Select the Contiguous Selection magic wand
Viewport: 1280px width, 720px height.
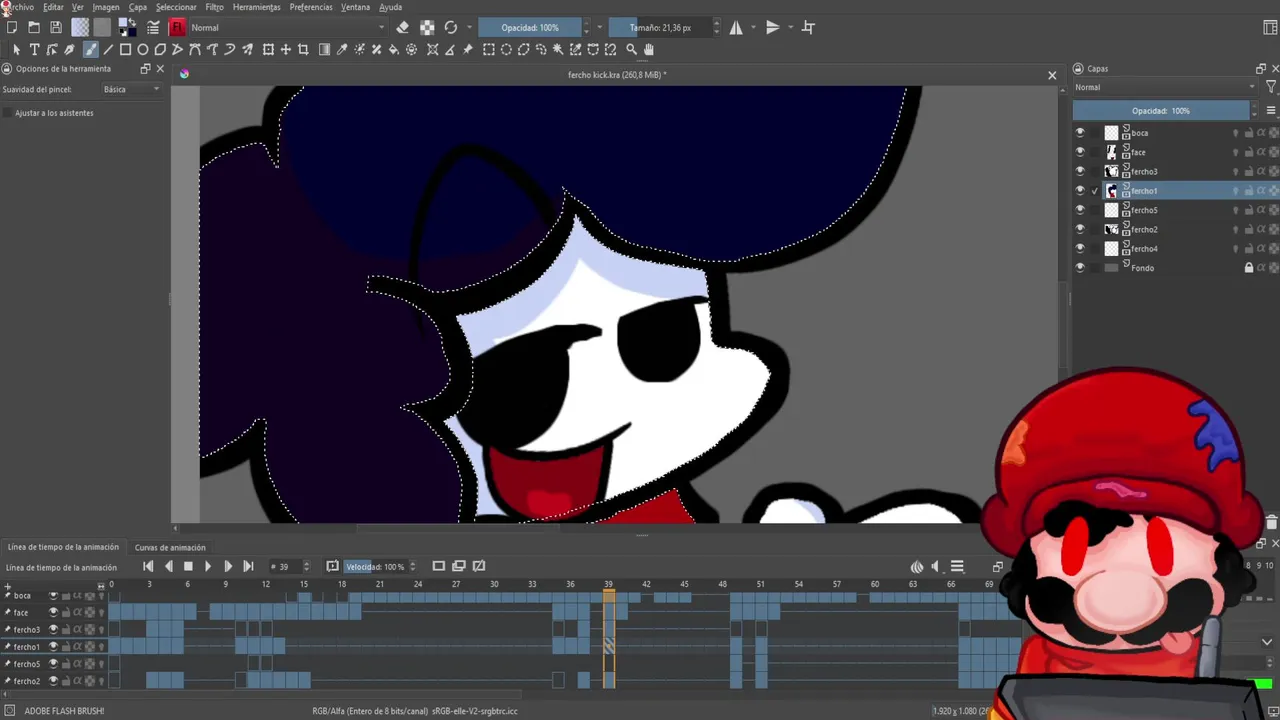557,49
